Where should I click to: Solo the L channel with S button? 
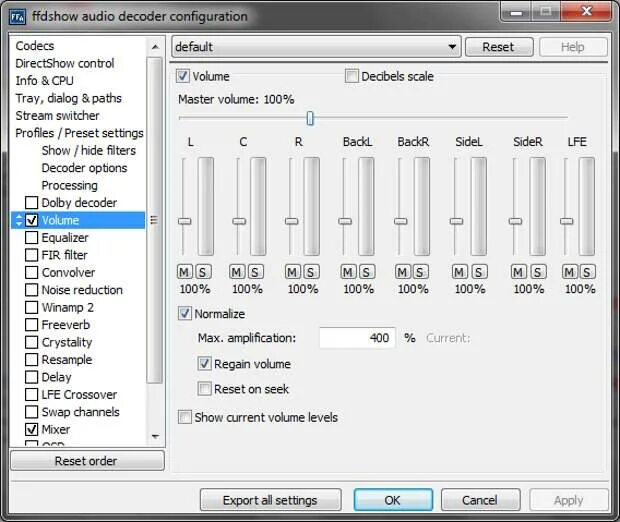tap(203, 272)
